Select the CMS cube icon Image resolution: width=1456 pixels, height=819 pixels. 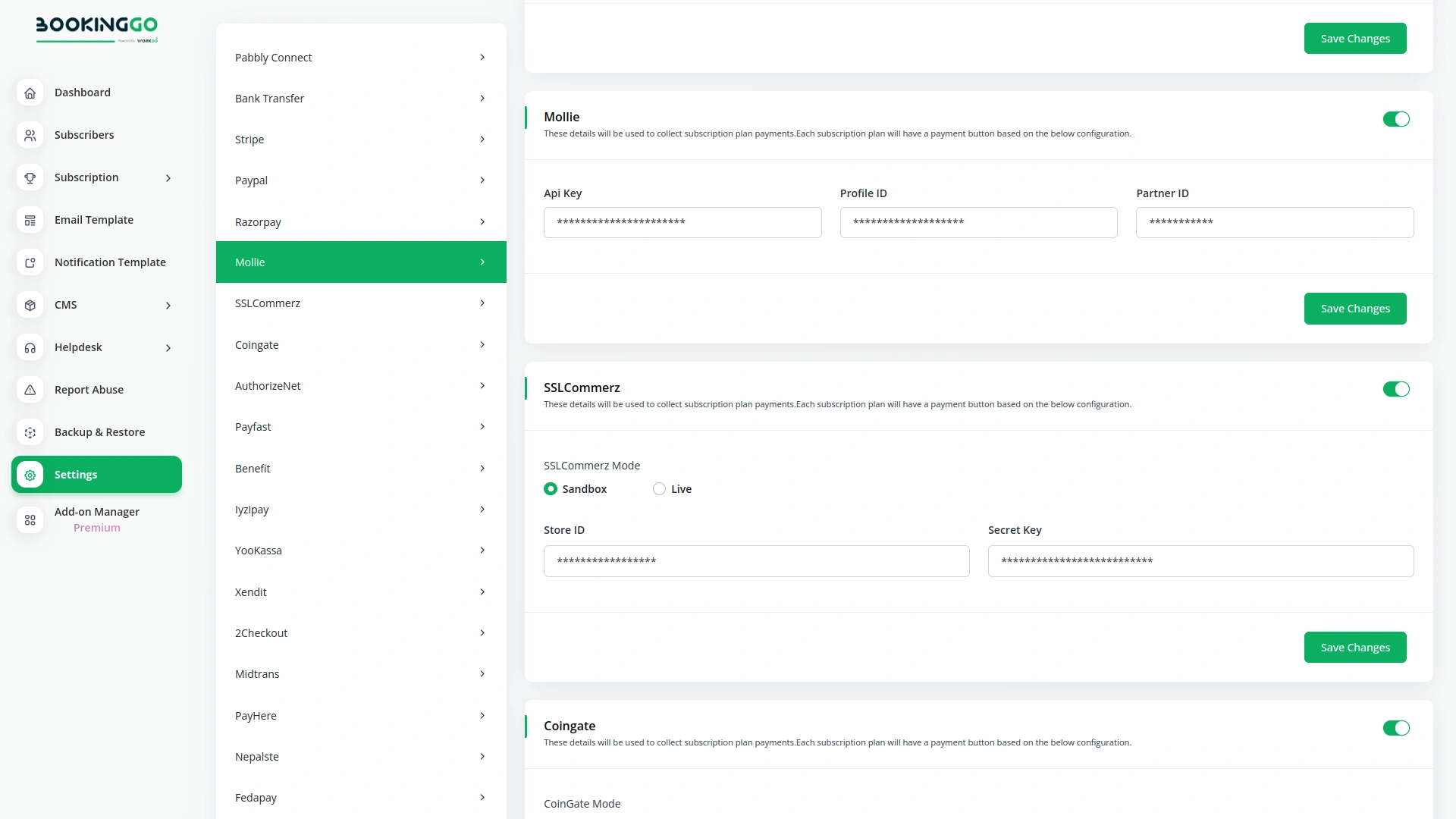30,305
